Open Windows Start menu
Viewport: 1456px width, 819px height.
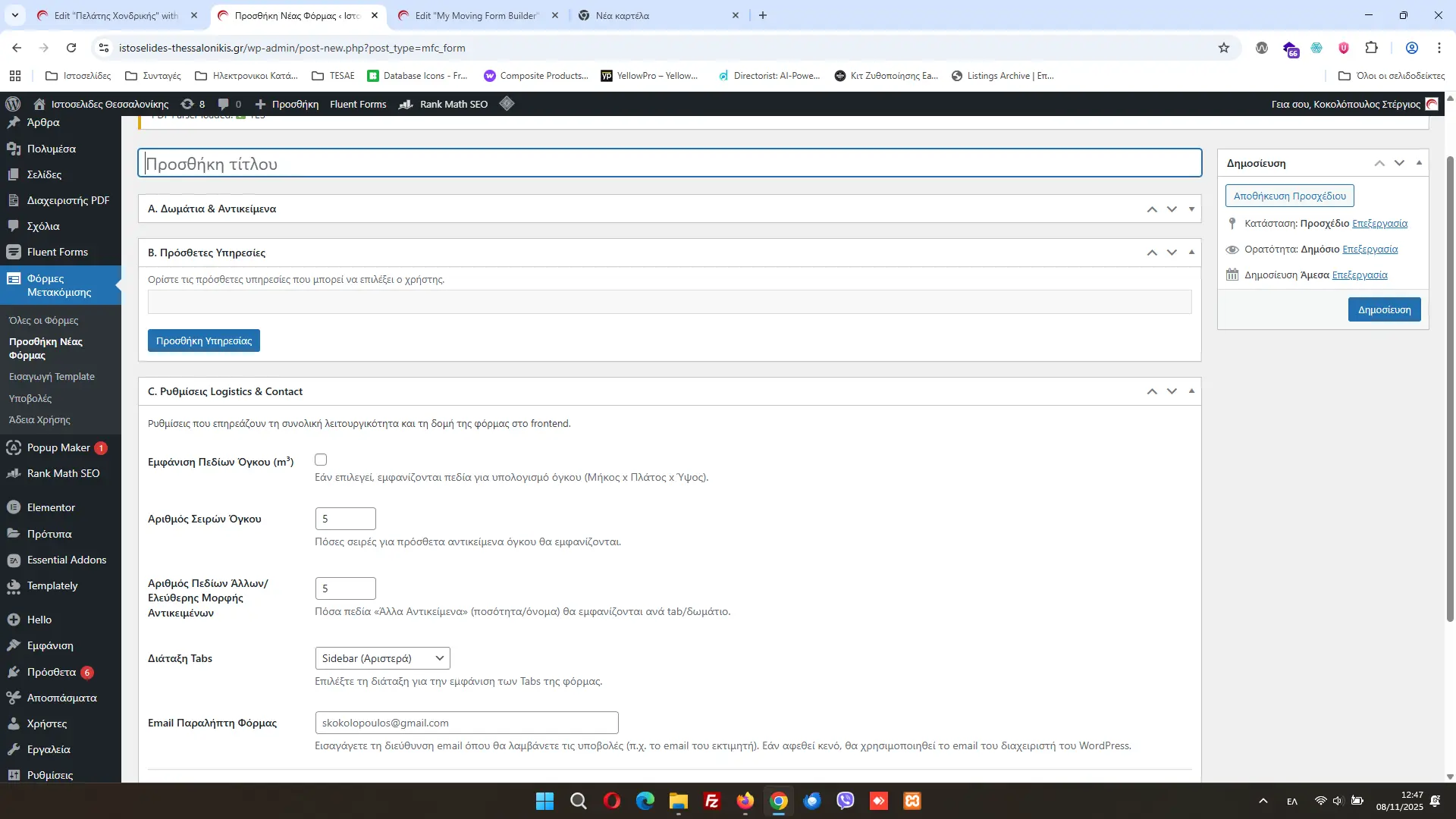click(x=544, y=801)
